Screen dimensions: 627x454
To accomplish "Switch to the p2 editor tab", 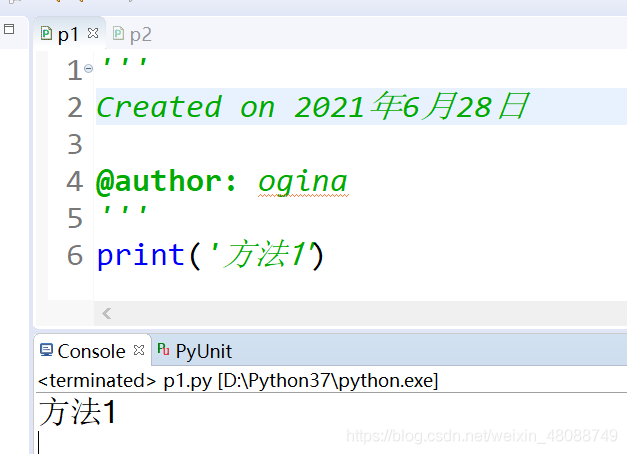I will click(x=140, y=35).
